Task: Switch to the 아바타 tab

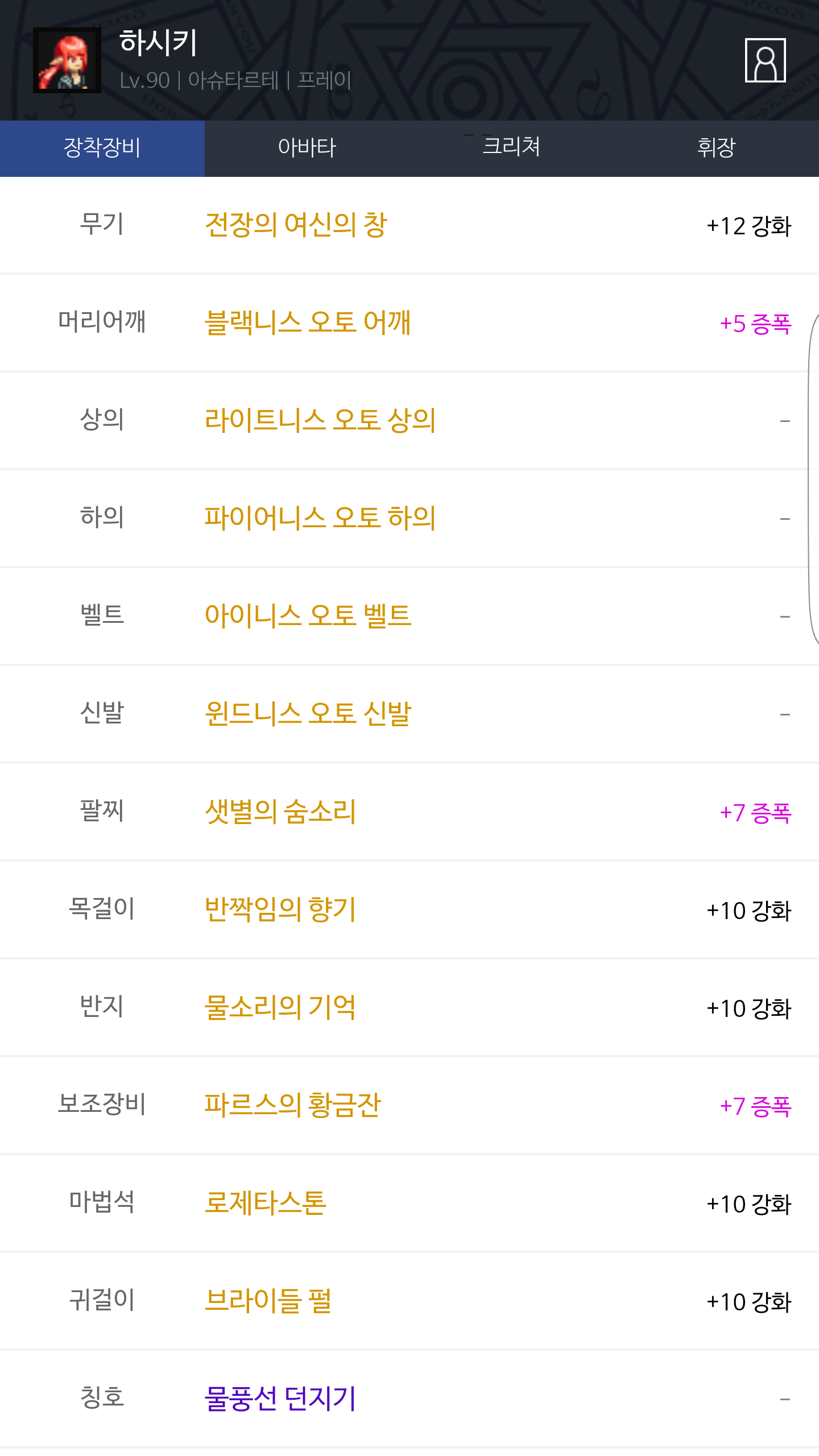Action: point(307,148)
